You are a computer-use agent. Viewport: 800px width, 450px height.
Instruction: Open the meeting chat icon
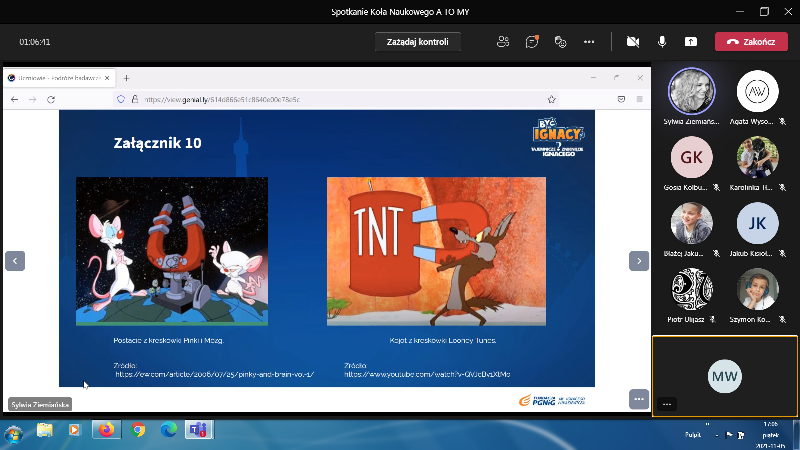532,42
